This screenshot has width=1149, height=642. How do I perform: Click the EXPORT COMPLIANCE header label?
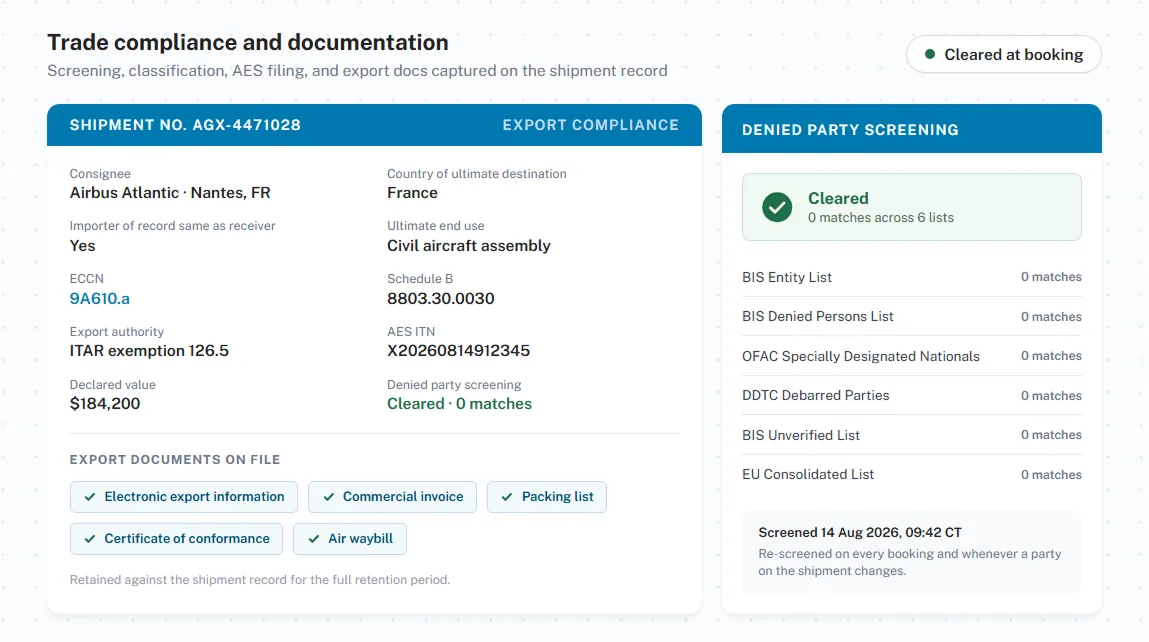coord(591,125)
